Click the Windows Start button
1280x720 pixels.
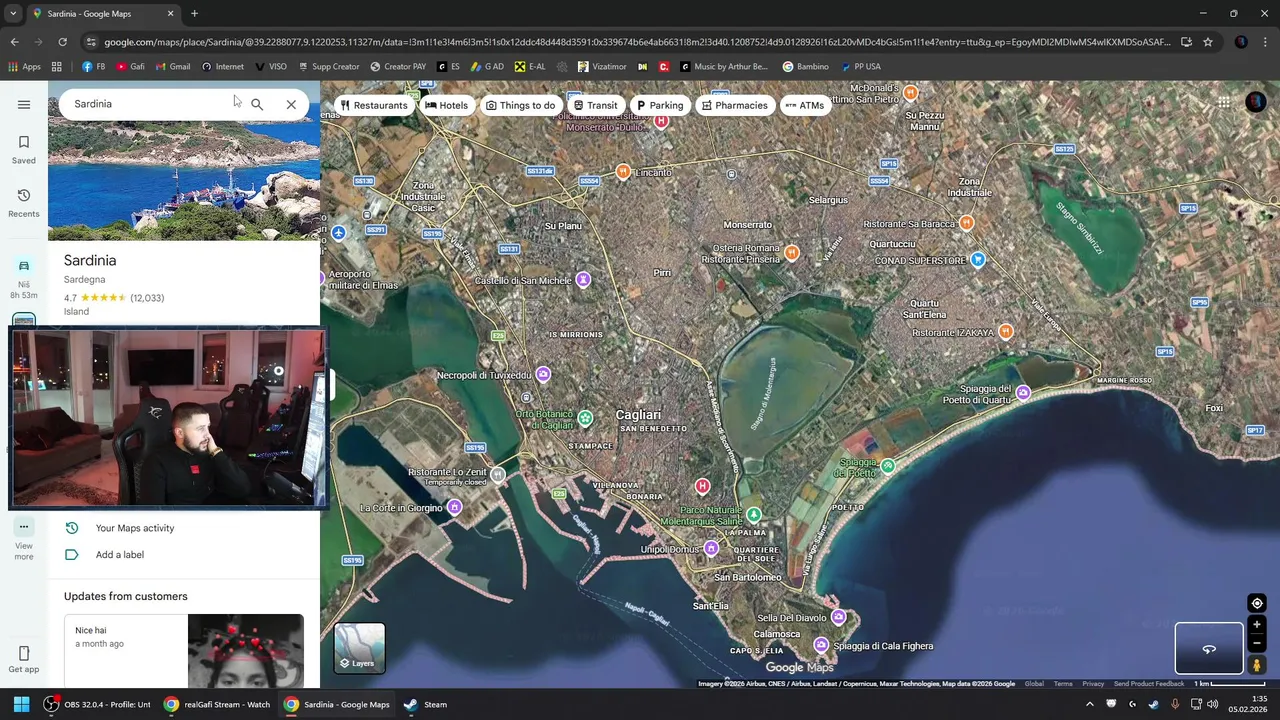click(21, 704)
